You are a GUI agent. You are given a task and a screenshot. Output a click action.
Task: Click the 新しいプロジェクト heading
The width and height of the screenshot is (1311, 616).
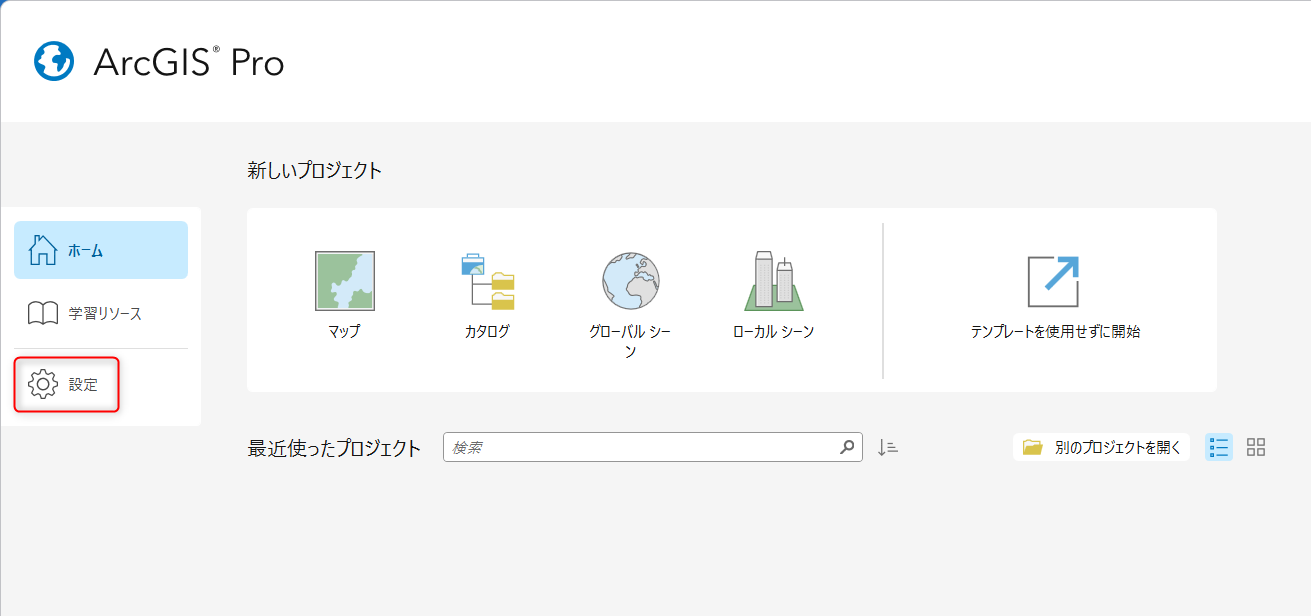click(x=314, y=171)
